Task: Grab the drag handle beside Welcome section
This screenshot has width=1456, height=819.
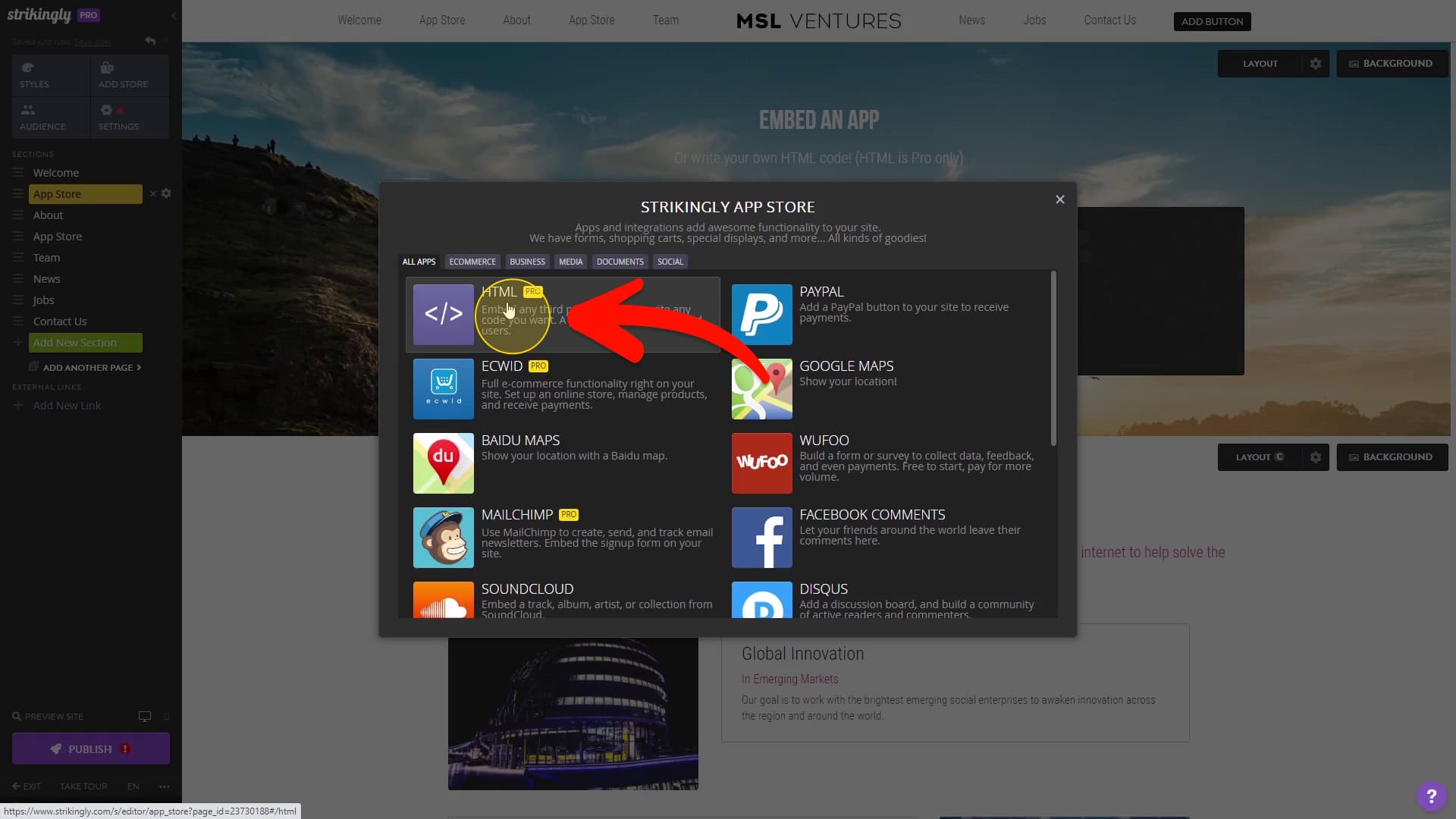Action: (18, 173)
